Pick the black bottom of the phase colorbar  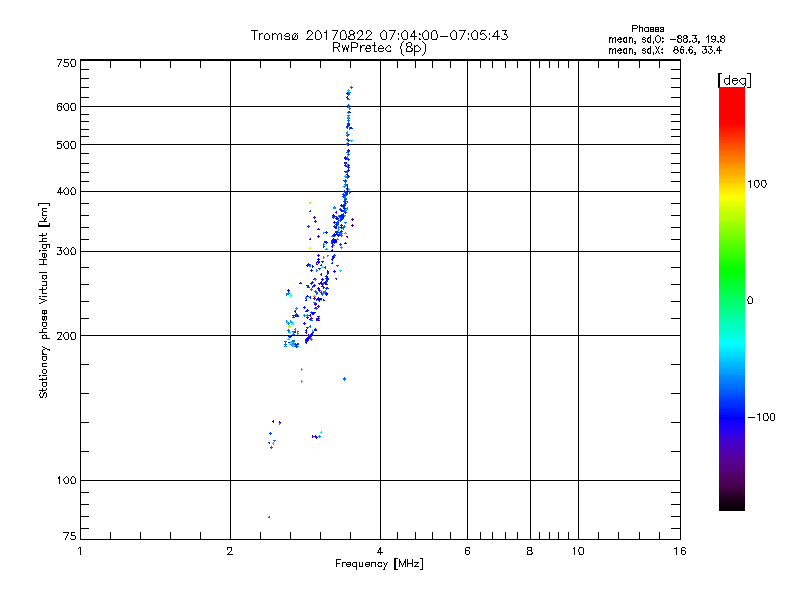(732, 503)
